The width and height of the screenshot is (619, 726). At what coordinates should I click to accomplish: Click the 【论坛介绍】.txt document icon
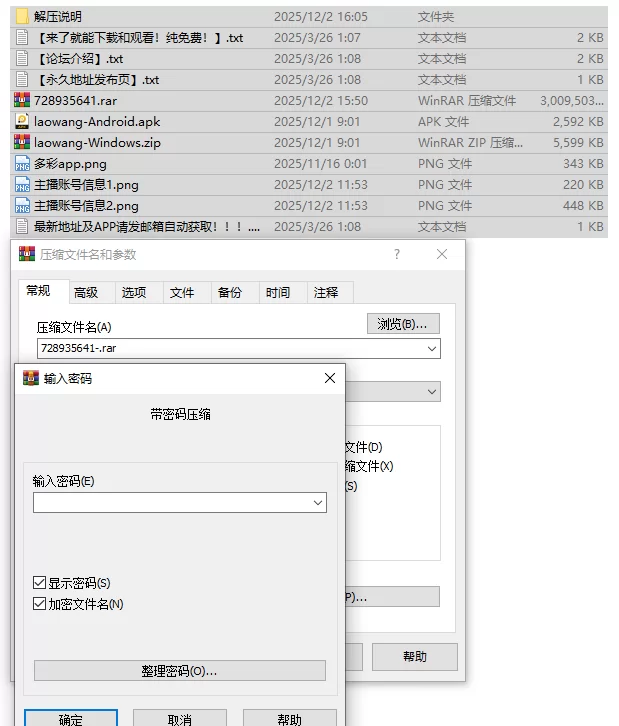click(22, 58)
